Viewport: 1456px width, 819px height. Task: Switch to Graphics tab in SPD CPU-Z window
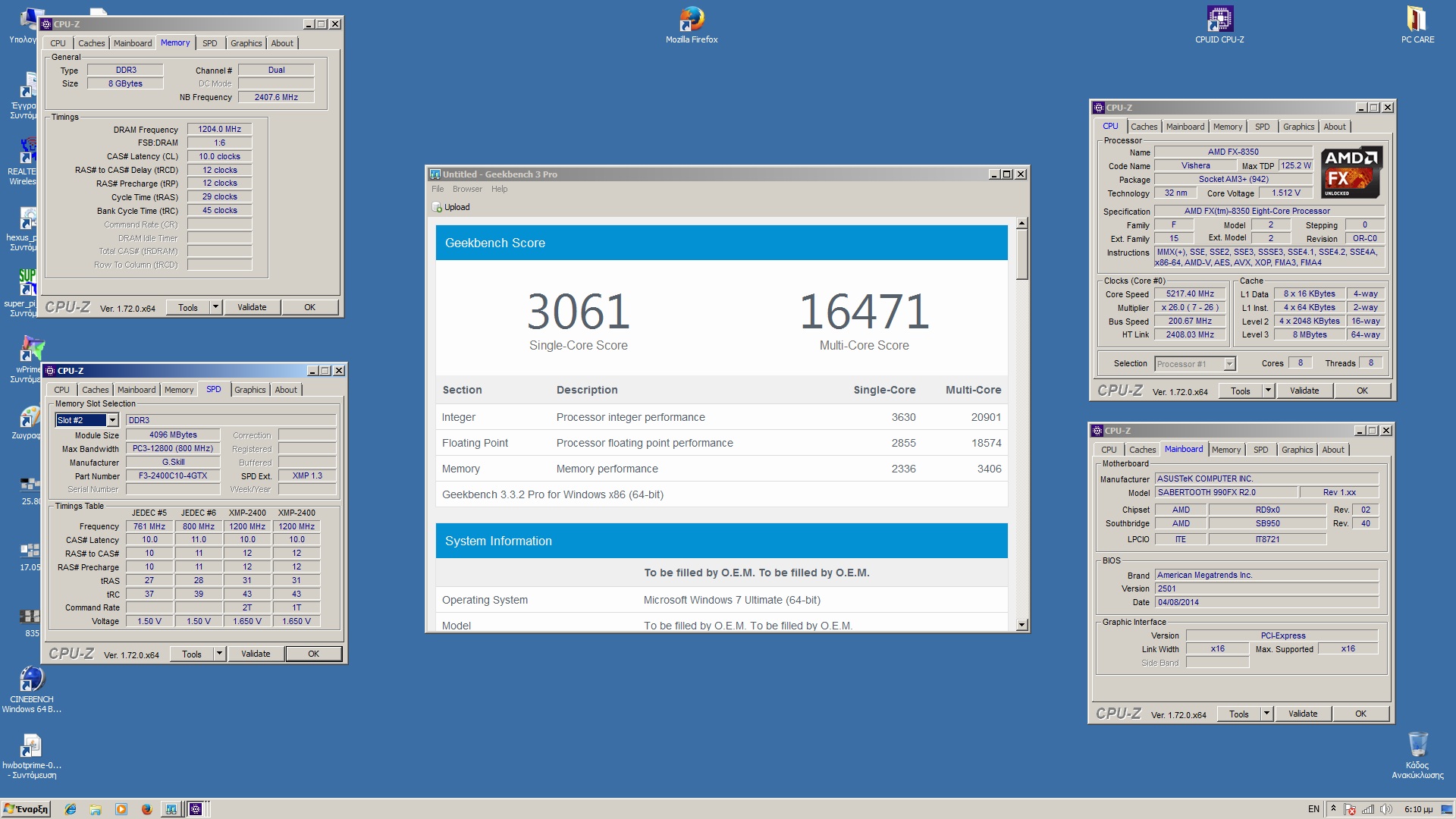(x=249, y=390)
